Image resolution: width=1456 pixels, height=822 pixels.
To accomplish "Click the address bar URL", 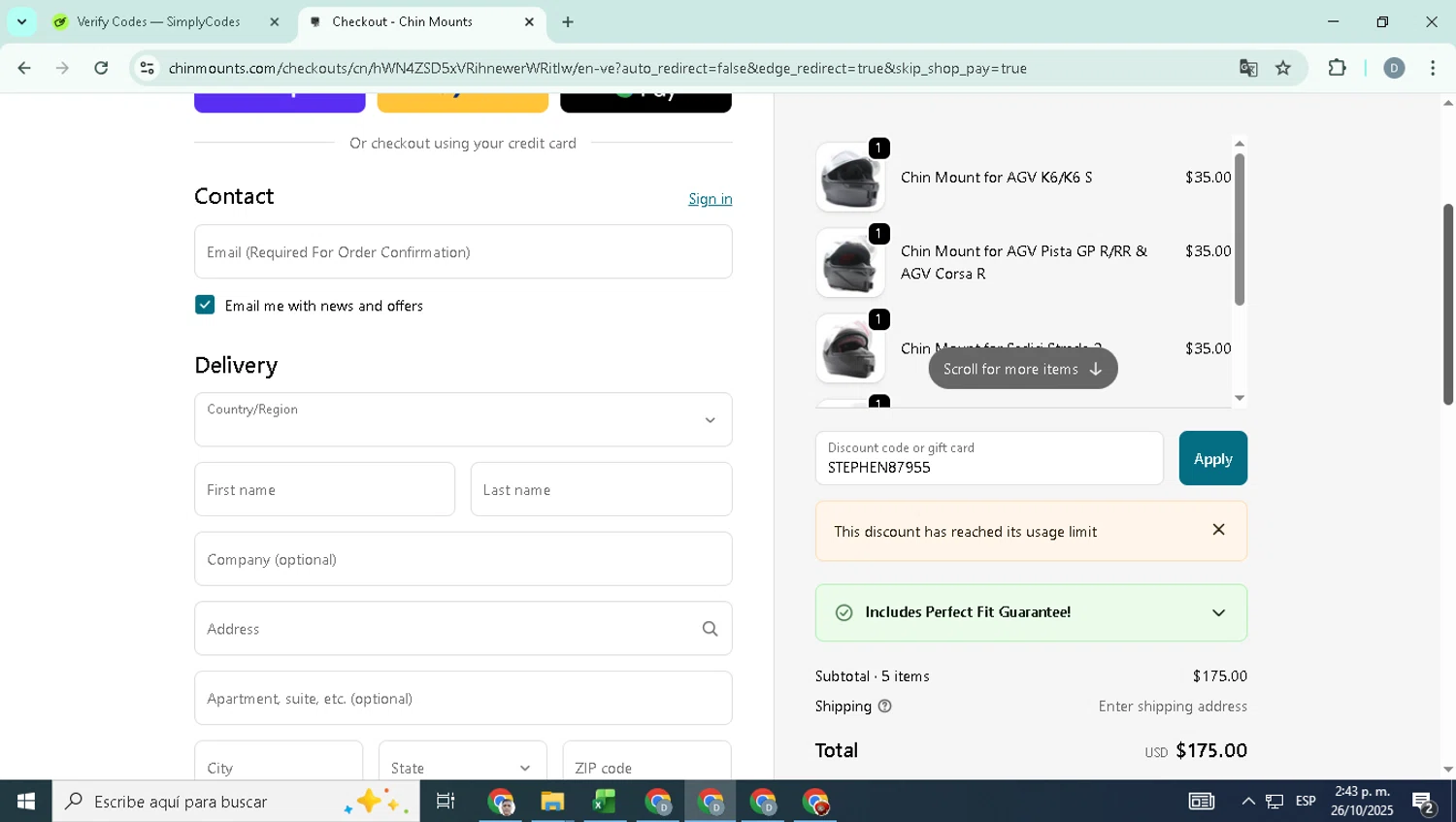I will point(597,68).
